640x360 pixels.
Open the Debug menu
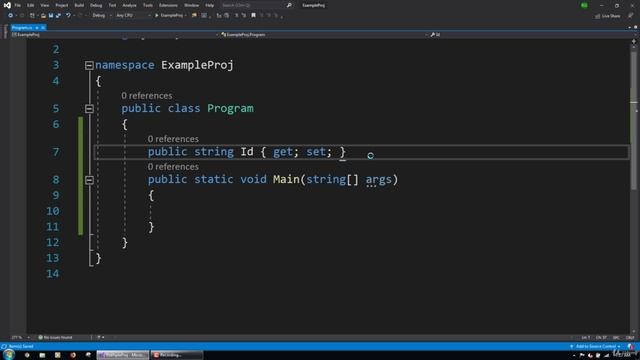[96, 5]
